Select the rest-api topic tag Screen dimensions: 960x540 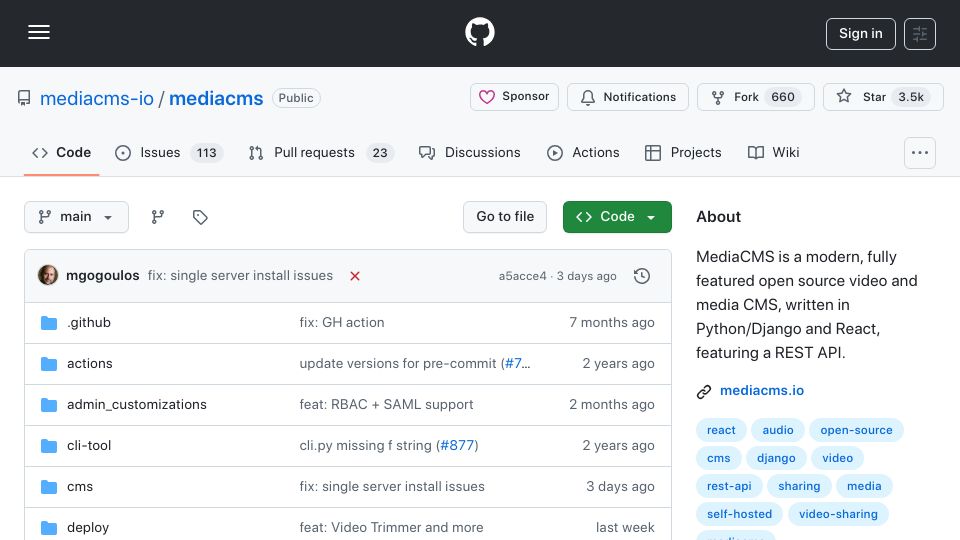tap(729, 486)
